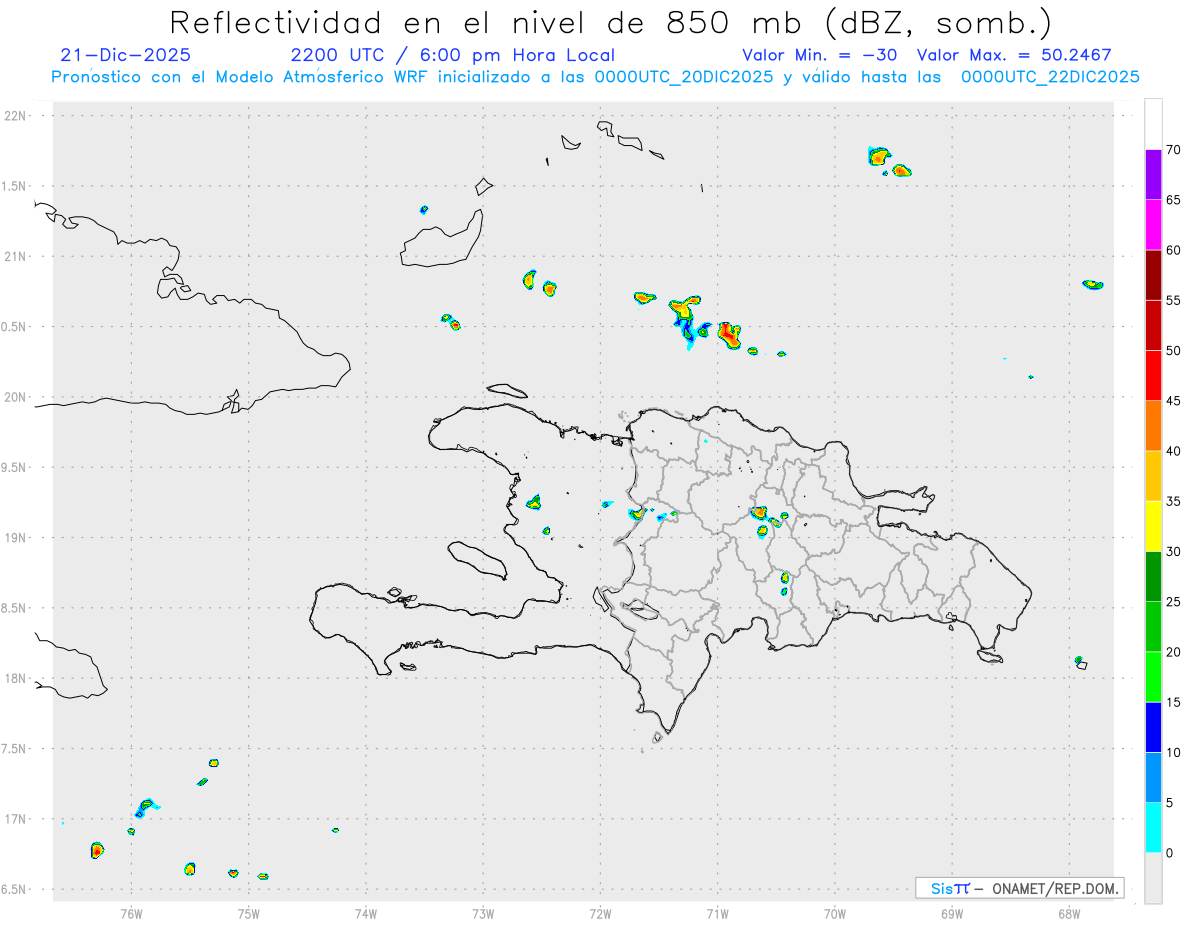Click the date label '21-Dic-2025'

[x=125, y=55]
